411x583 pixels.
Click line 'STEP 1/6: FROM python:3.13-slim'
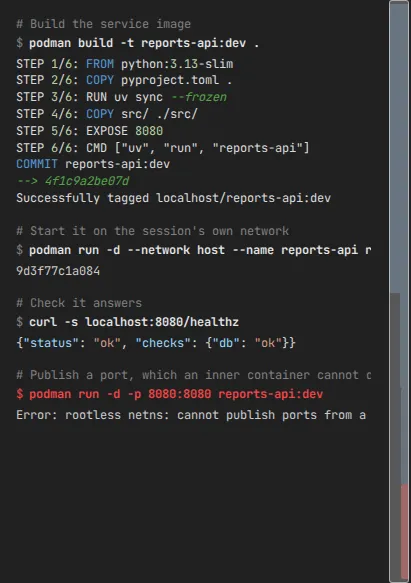pyautogui.click(x=125, y=64)
